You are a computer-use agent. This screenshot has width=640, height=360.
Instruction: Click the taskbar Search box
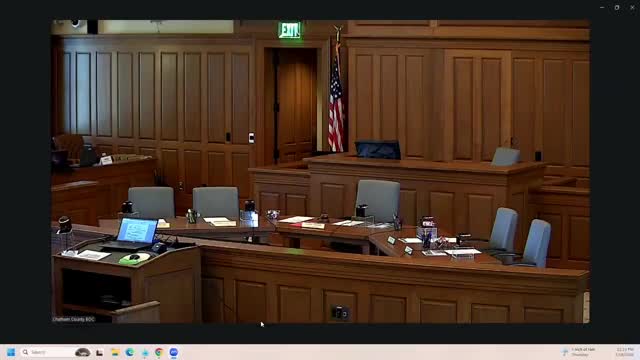[56, 352]
